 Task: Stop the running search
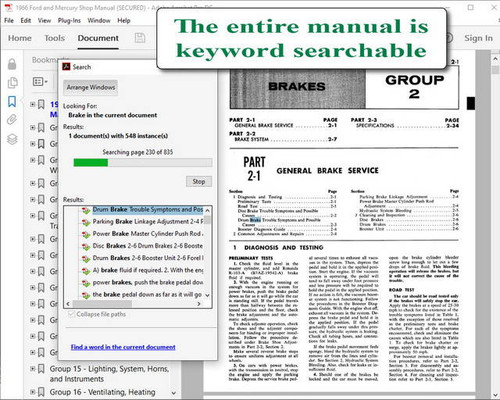tap(199, 181)
